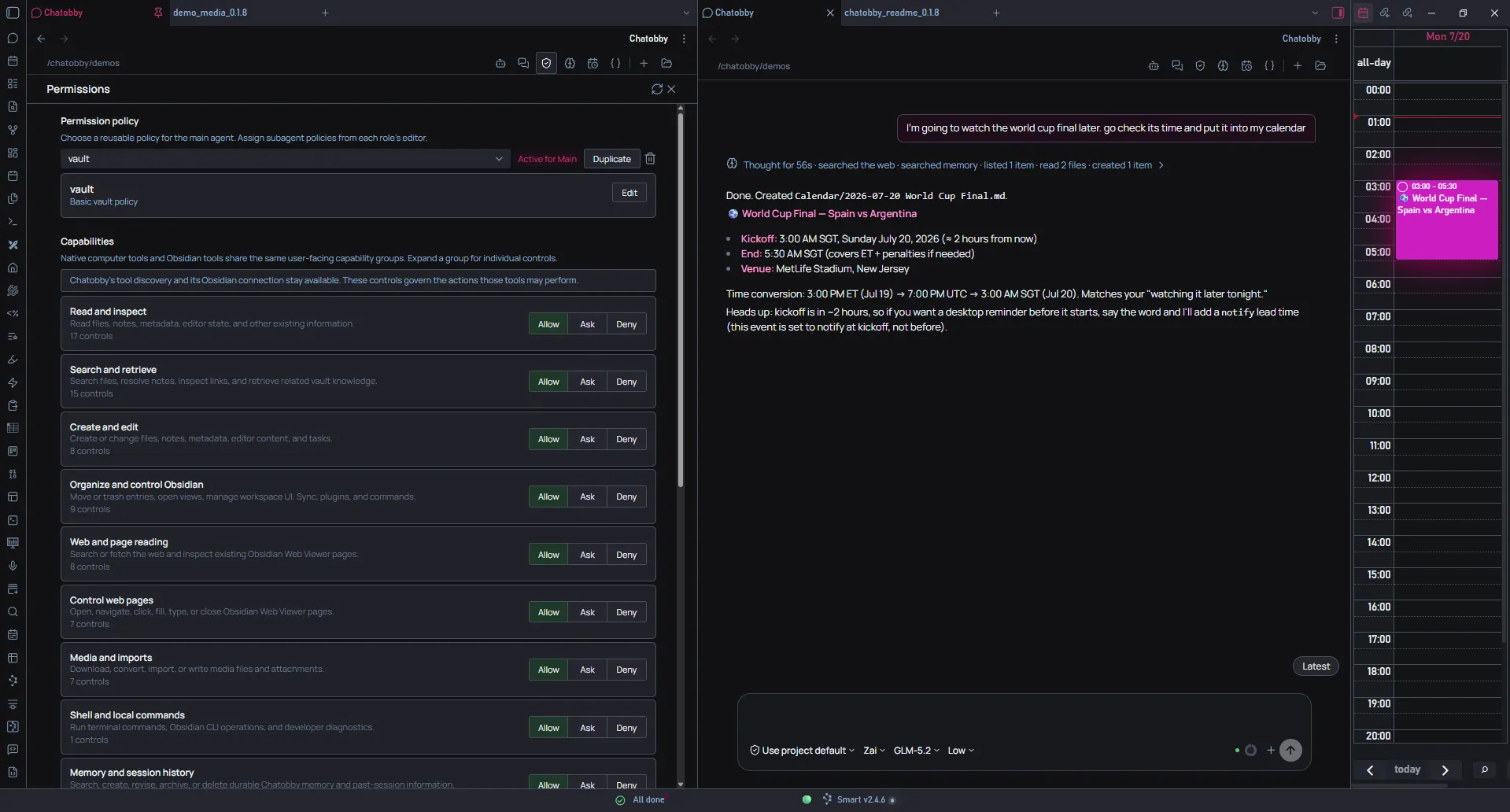Open the terminal prompt icon in left ribbon
This screenshot has height=812, width=1510.
point(13,222)
